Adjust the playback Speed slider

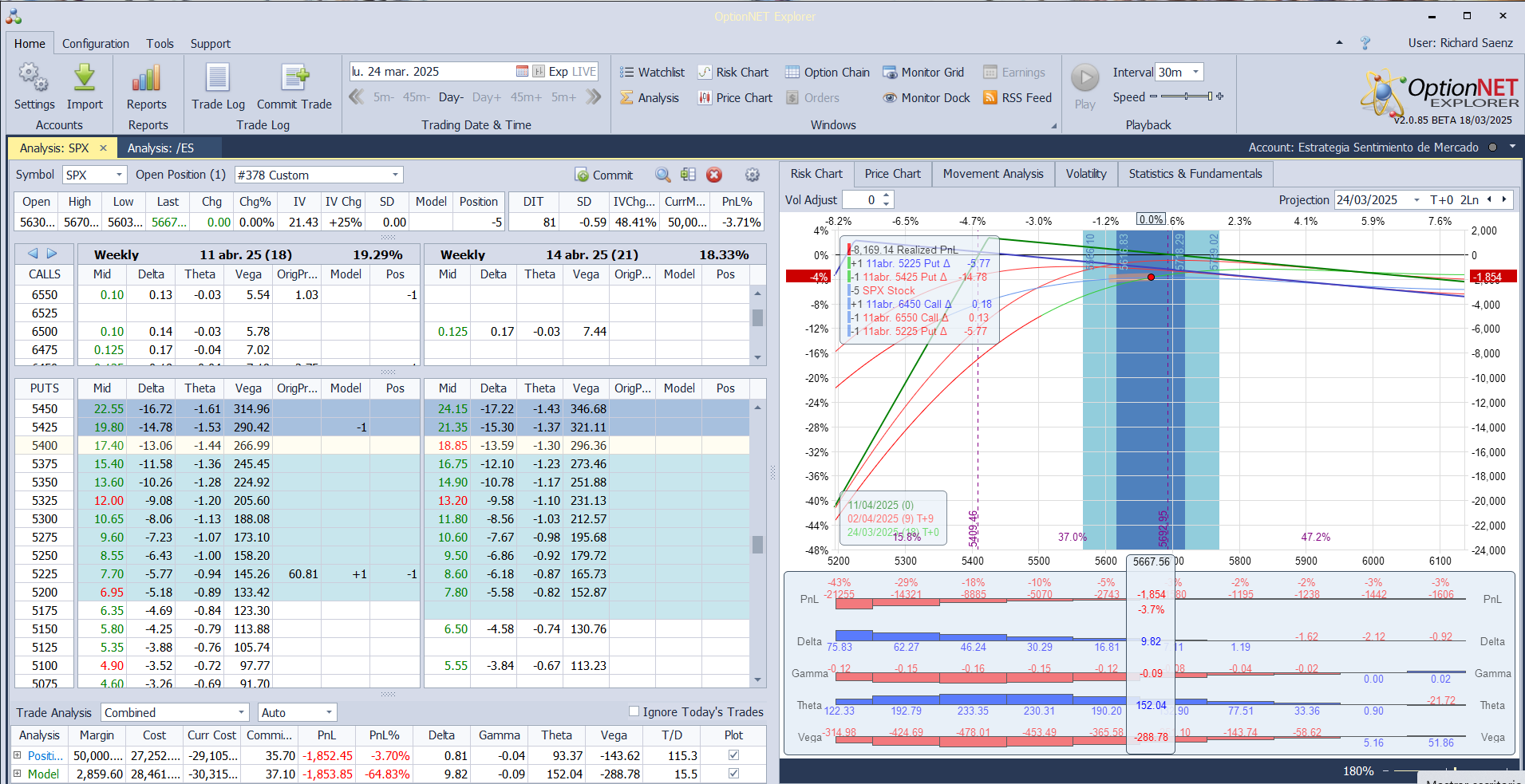pyautogui.click(x=1187, y=97)
